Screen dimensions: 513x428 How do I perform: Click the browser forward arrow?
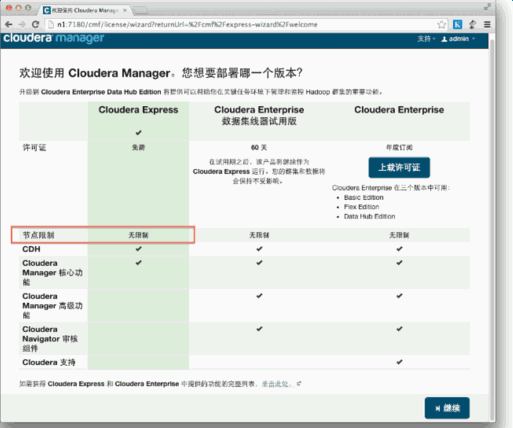click(x=22, y=24)
